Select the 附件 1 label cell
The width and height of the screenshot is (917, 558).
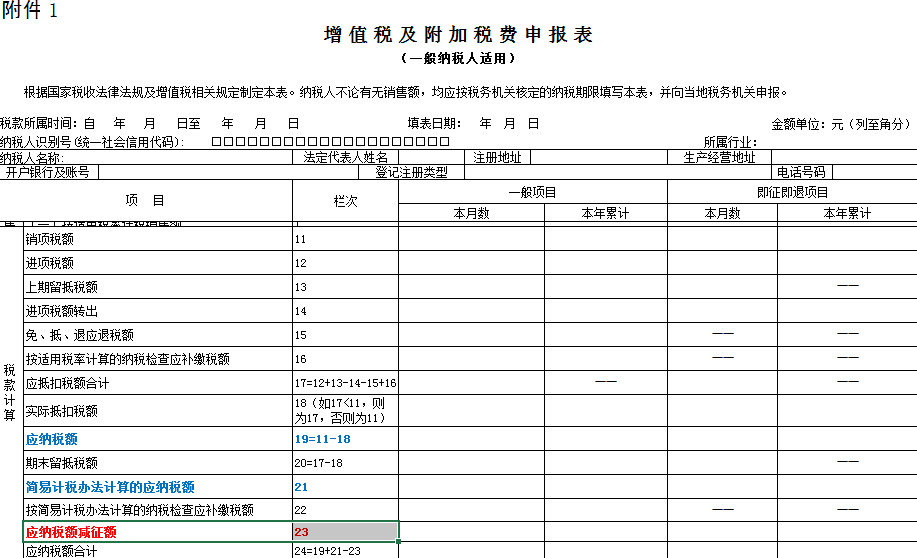coord(29,10)
